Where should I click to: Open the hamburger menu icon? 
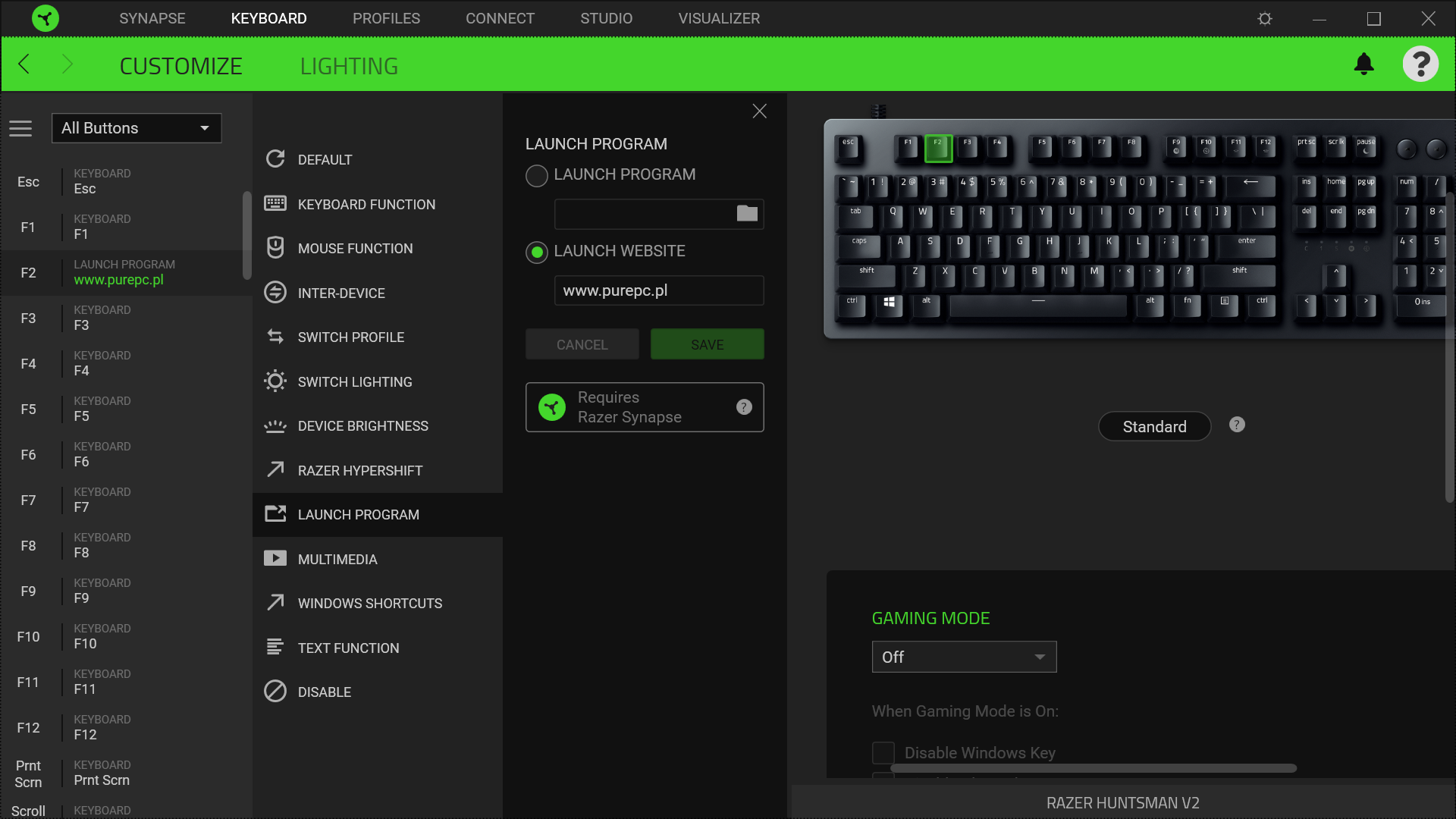pos(20,128)
